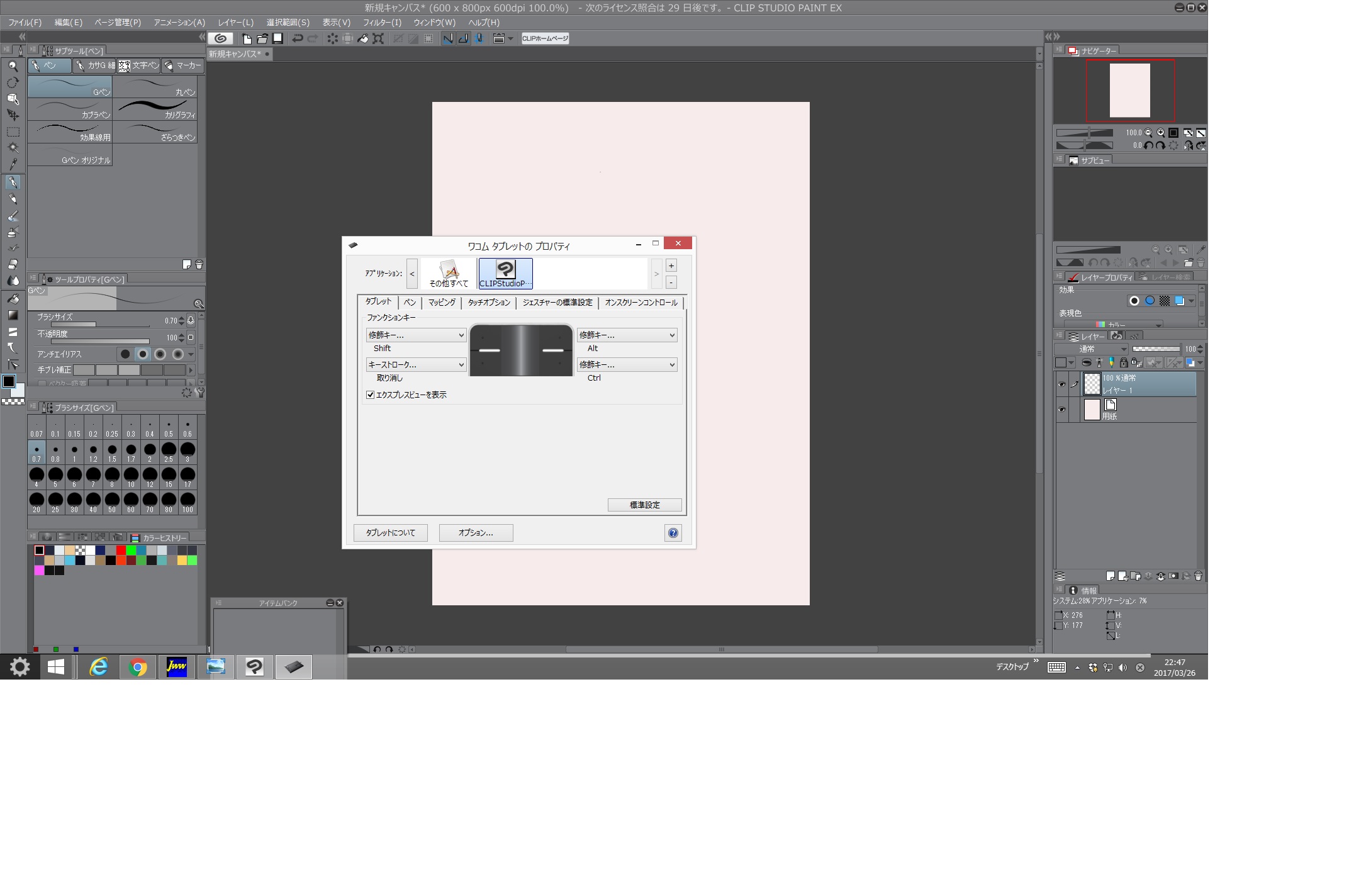Open the layer blend mode 通常 dropdown
The height and width of the screenshot is (896, 1349).
(1092, 349)
